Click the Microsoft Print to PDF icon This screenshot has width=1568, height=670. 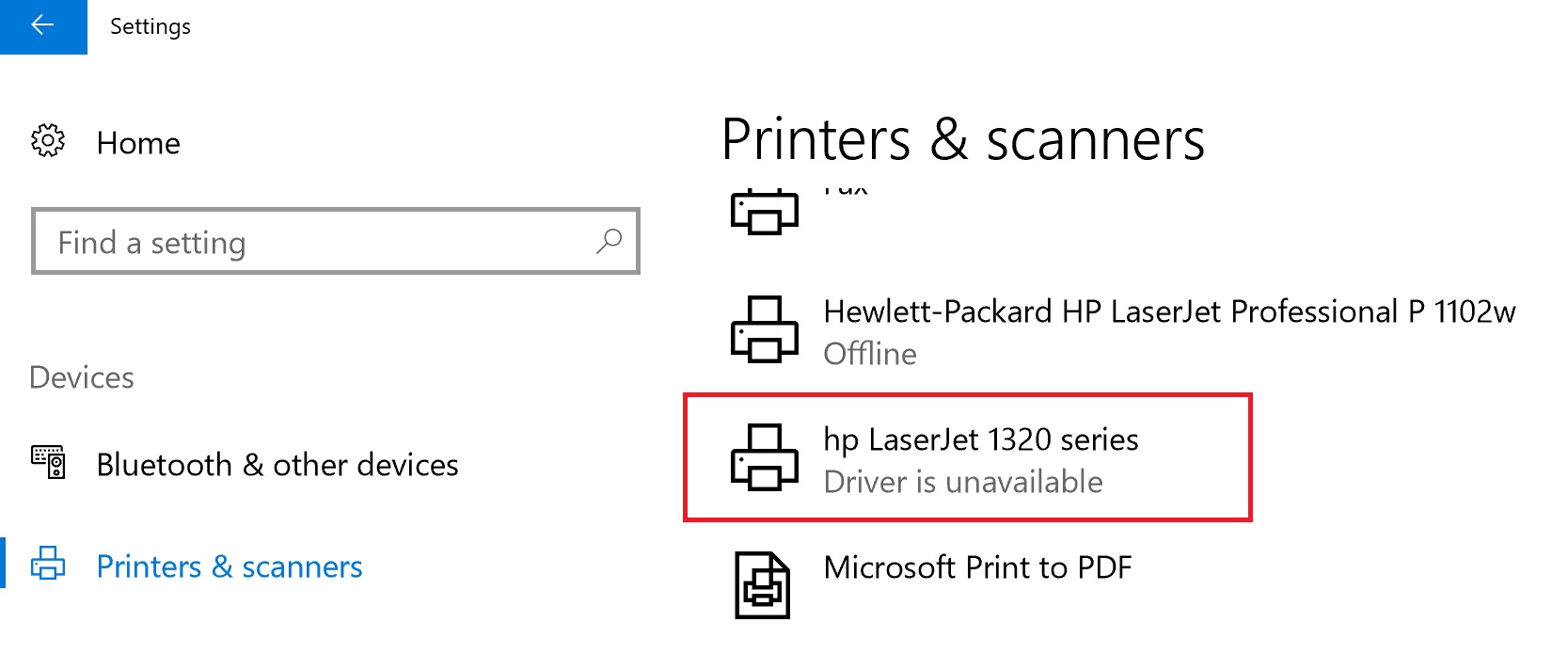click(x=762, y=585)
